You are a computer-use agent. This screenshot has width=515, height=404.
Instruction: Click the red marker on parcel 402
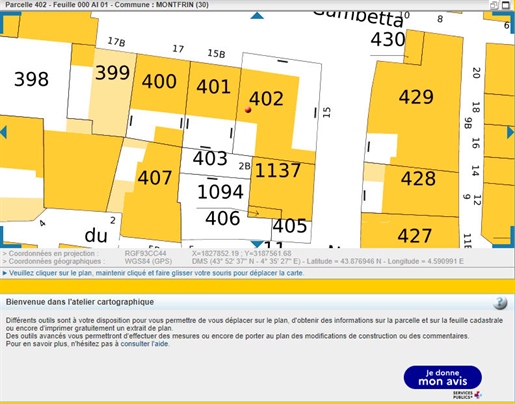248,109
